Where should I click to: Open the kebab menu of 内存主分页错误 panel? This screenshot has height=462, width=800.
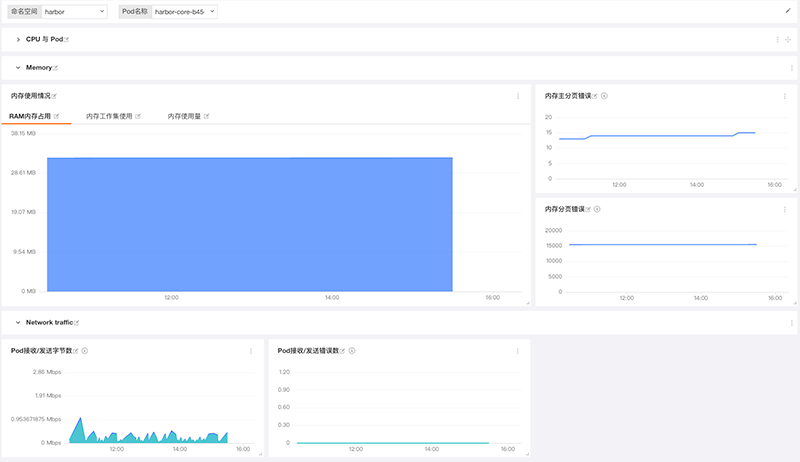pyautogui.click(x=785, y=96)
